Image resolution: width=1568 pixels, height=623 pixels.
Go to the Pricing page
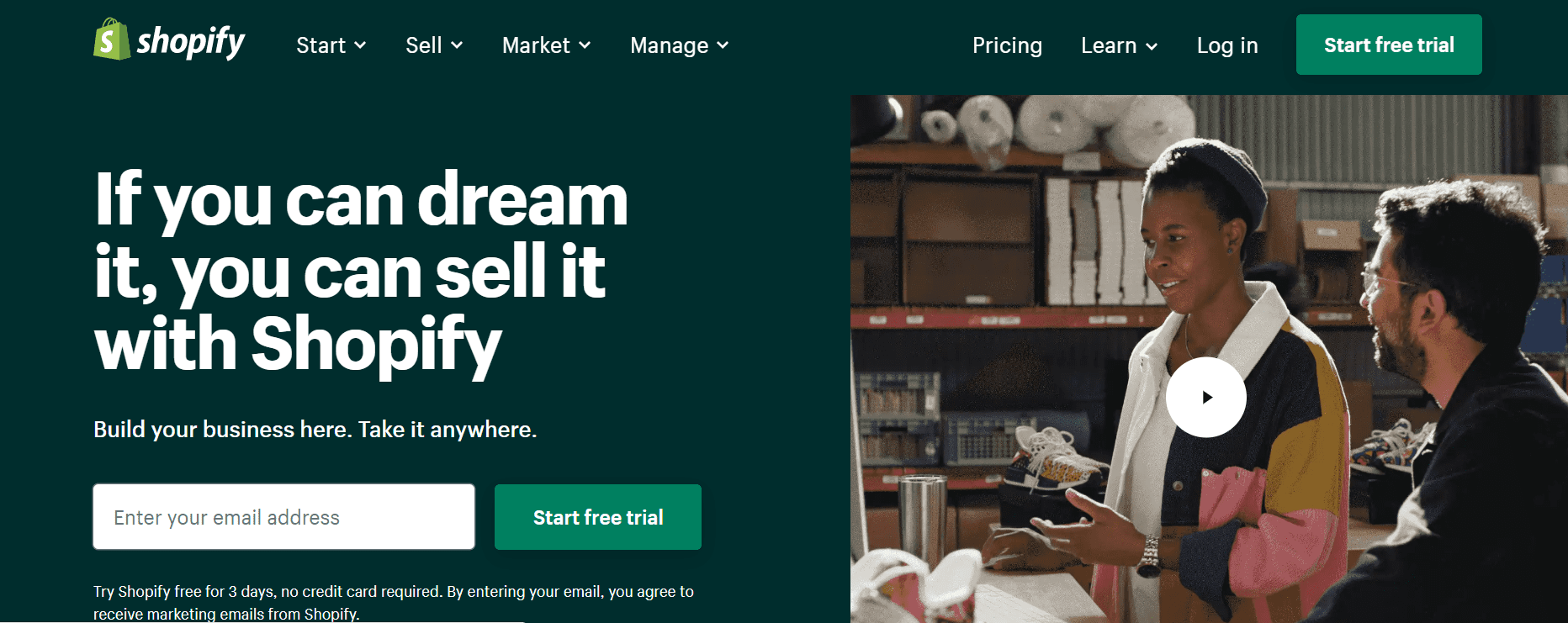pyautogui.click(x=1007, y=45)
